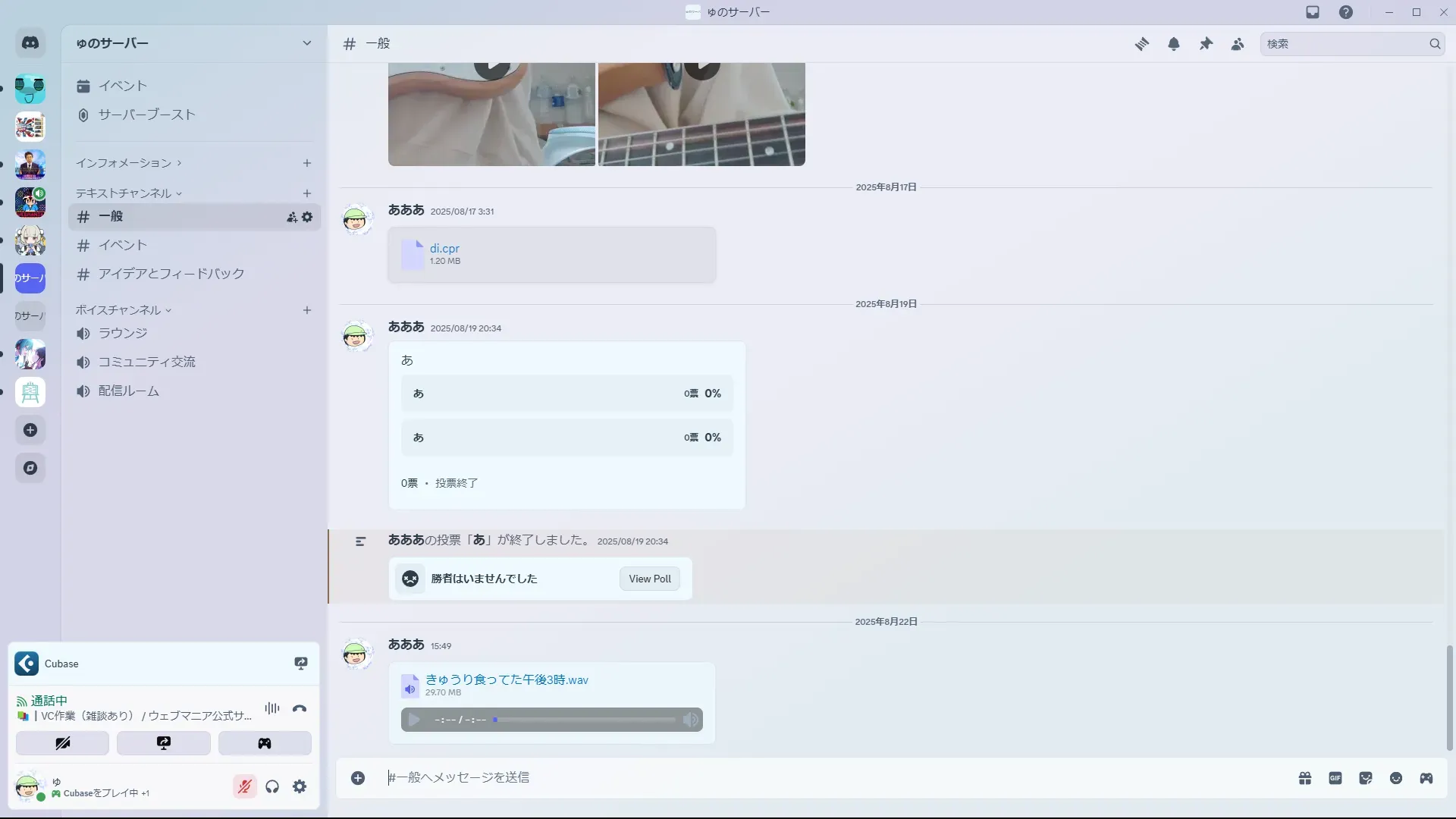Image resolution: width=1456 pixels, height=819 pixels.
Task: Turn on camera in call panel
Action: click(x=62, y=743)
